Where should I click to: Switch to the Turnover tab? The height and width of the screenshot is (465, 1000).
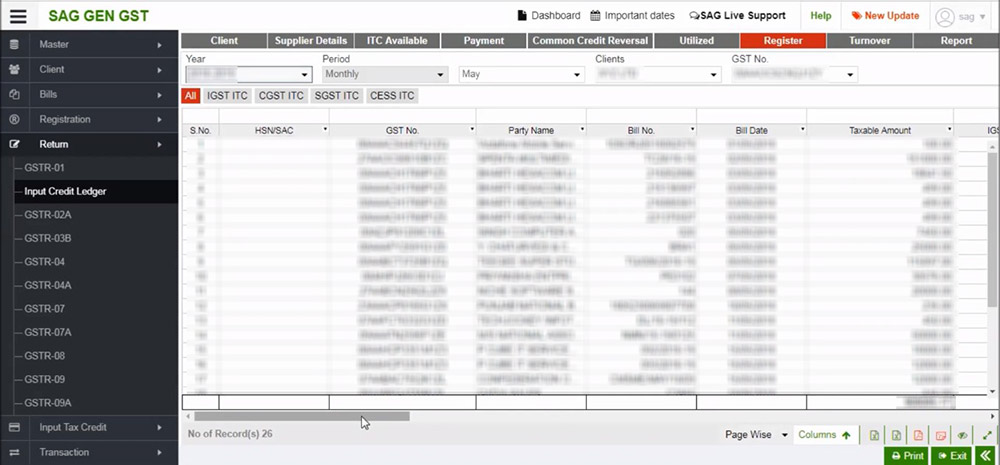point(869,41)
